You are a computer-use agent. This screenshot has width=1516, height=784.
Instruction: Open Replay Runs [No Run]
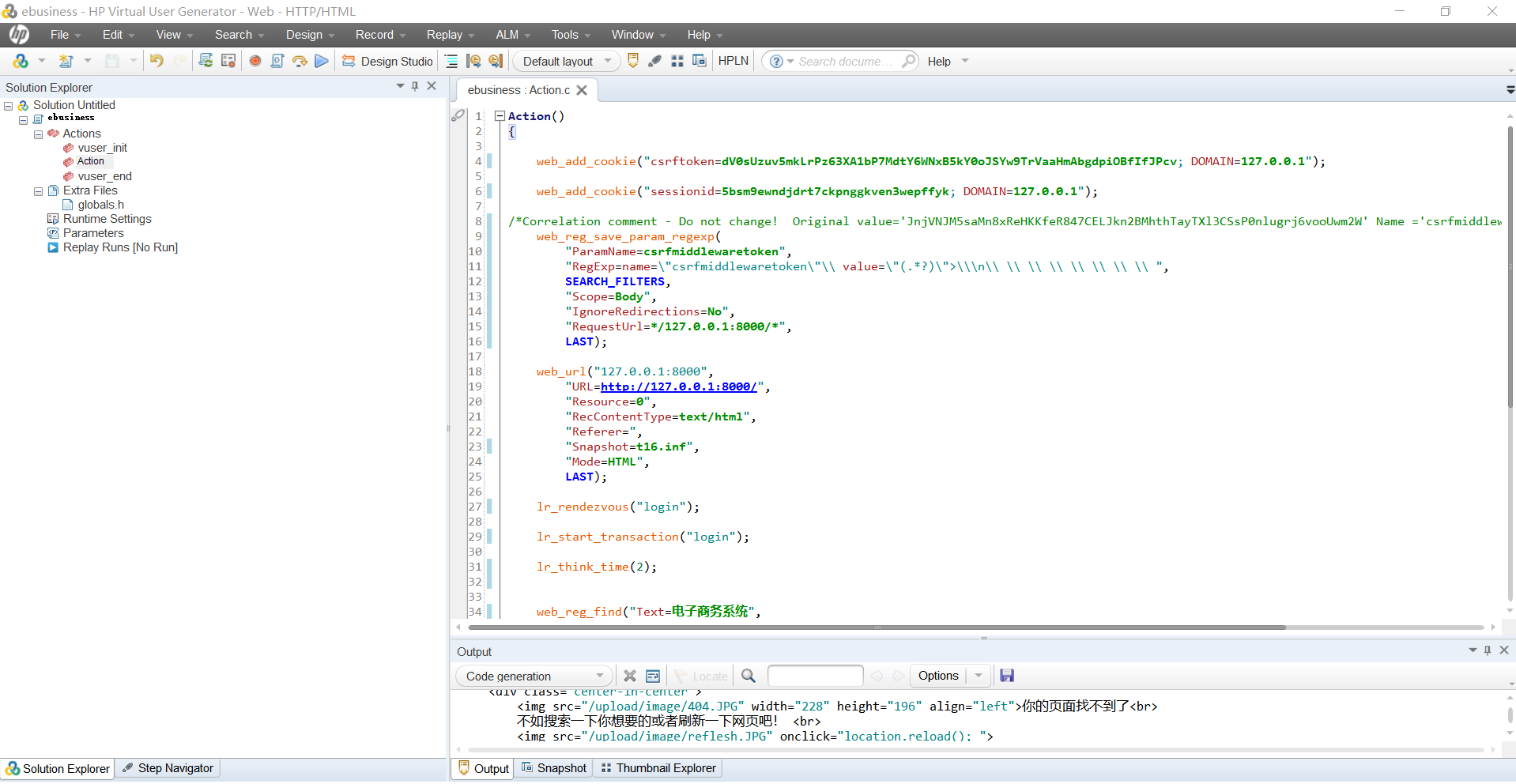[x=120, y=247]
